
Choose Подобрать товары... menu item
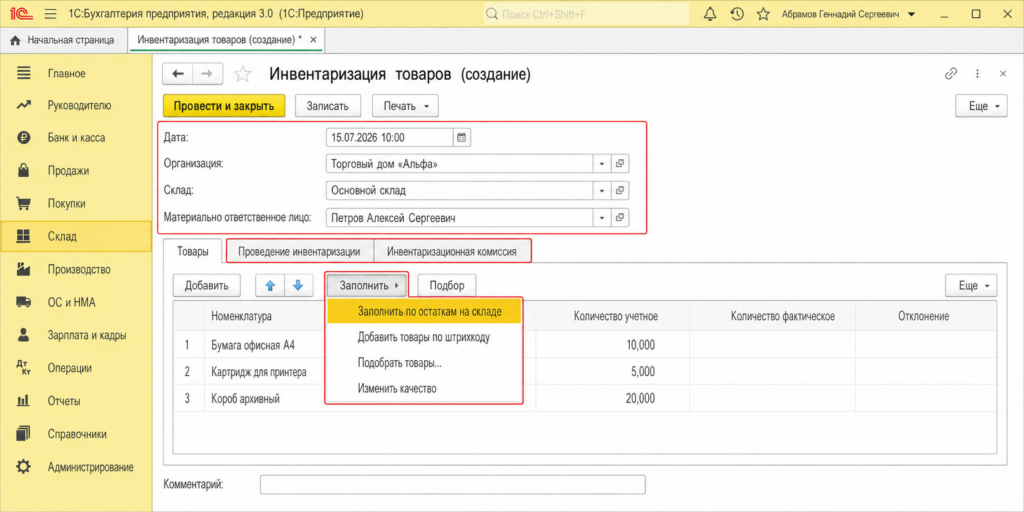424,364
